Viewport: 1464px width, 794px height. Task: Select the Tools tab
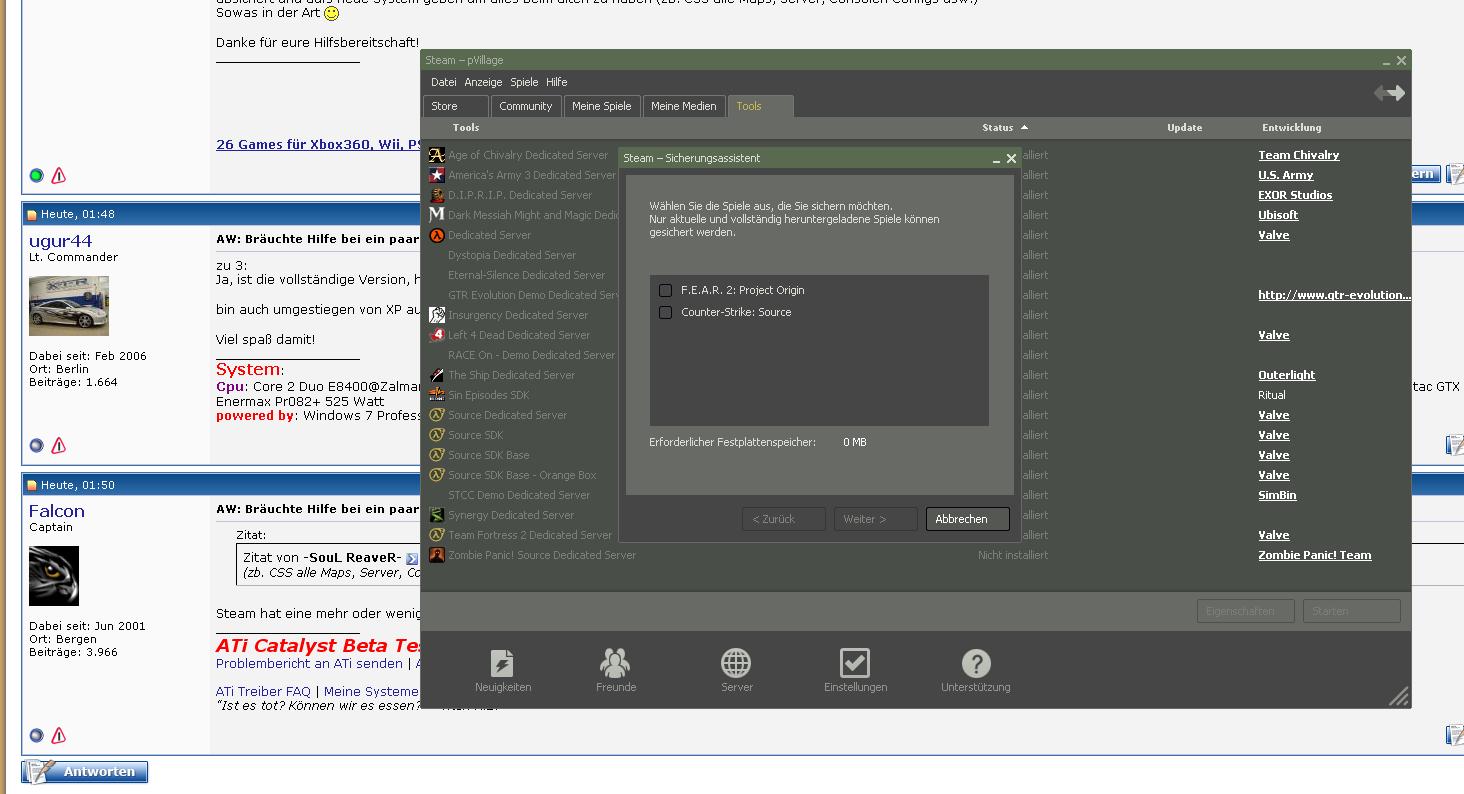(x=761, y=106)
